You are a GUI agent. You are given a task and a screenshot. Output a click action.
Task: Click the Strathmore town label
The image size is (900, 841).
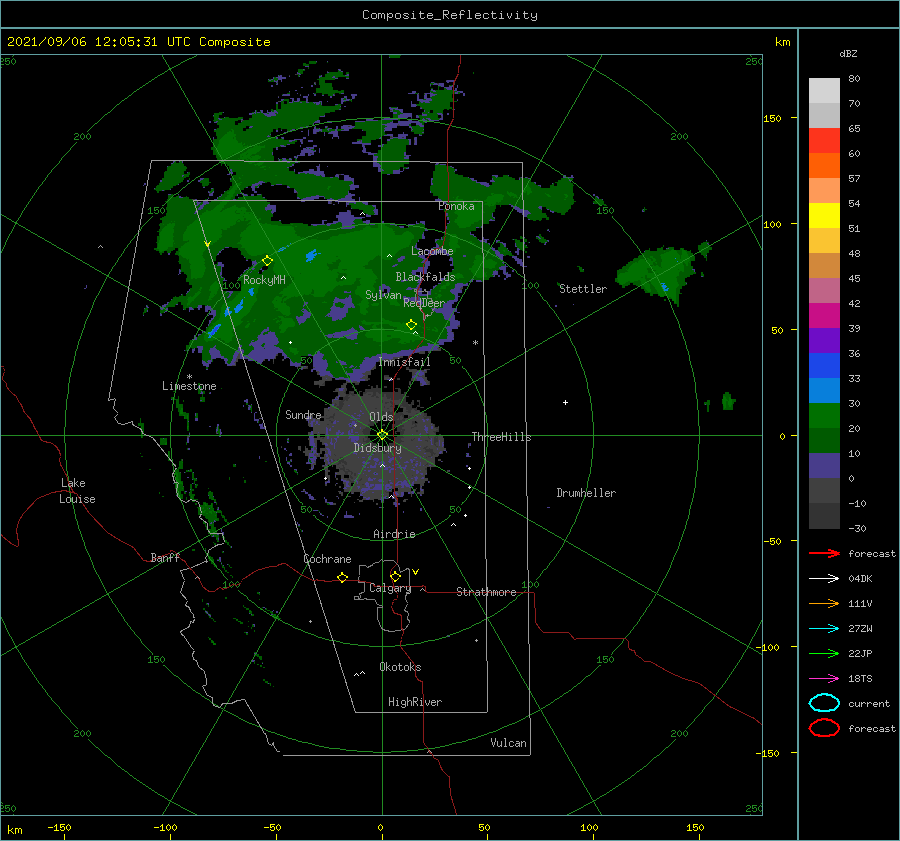click(486, 592)
